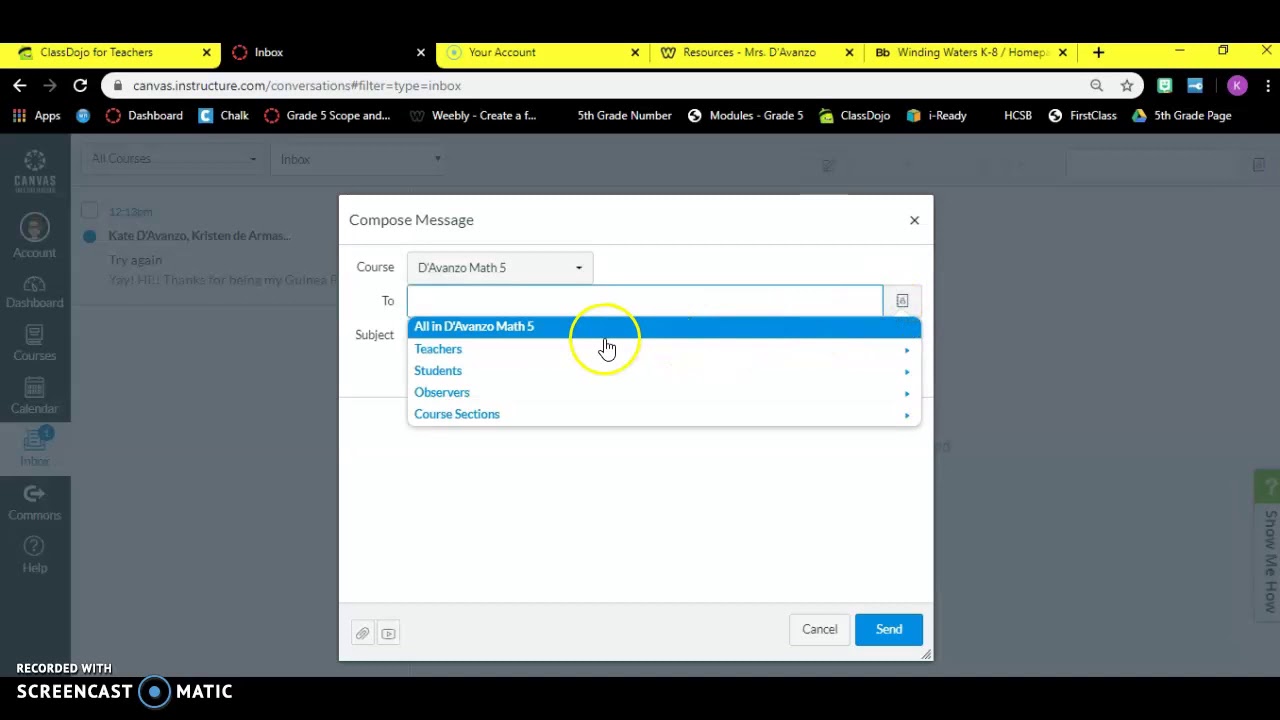Open the All Courses filter dropdown
This screenshot has height=720, width=1280.
point(173,159)
